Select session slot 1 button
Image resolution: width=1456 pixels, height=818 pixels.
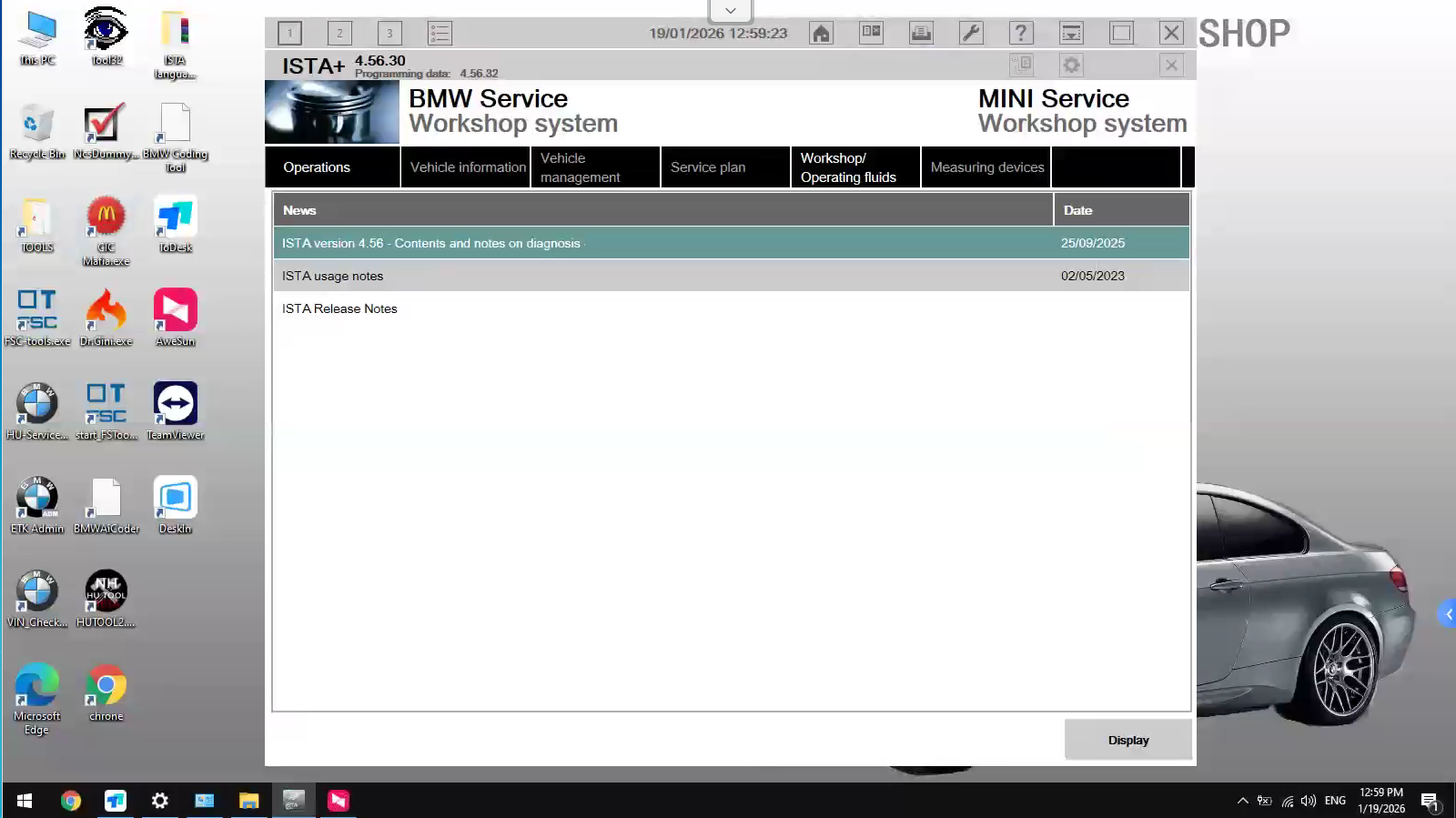pyautogui.click(x=290, y=34)
